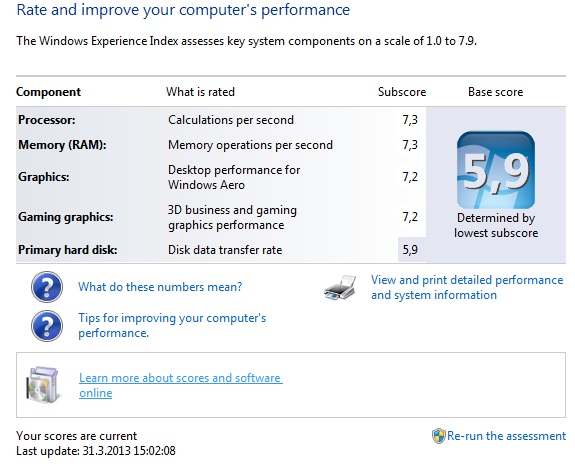Open 'What do these numbers mean?' link
The image size is (575, 466).
(160, 287)
